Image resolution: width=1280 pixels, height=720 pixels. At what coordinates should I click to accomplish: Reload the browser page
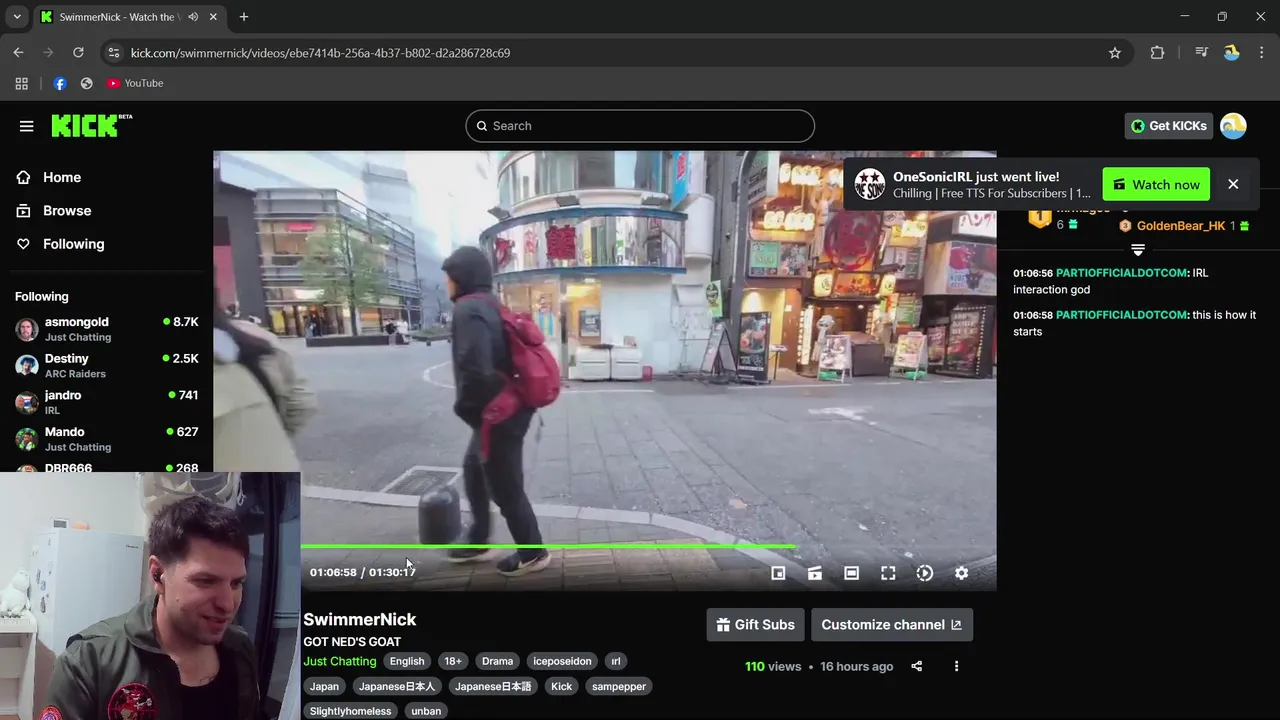[78, 53]
